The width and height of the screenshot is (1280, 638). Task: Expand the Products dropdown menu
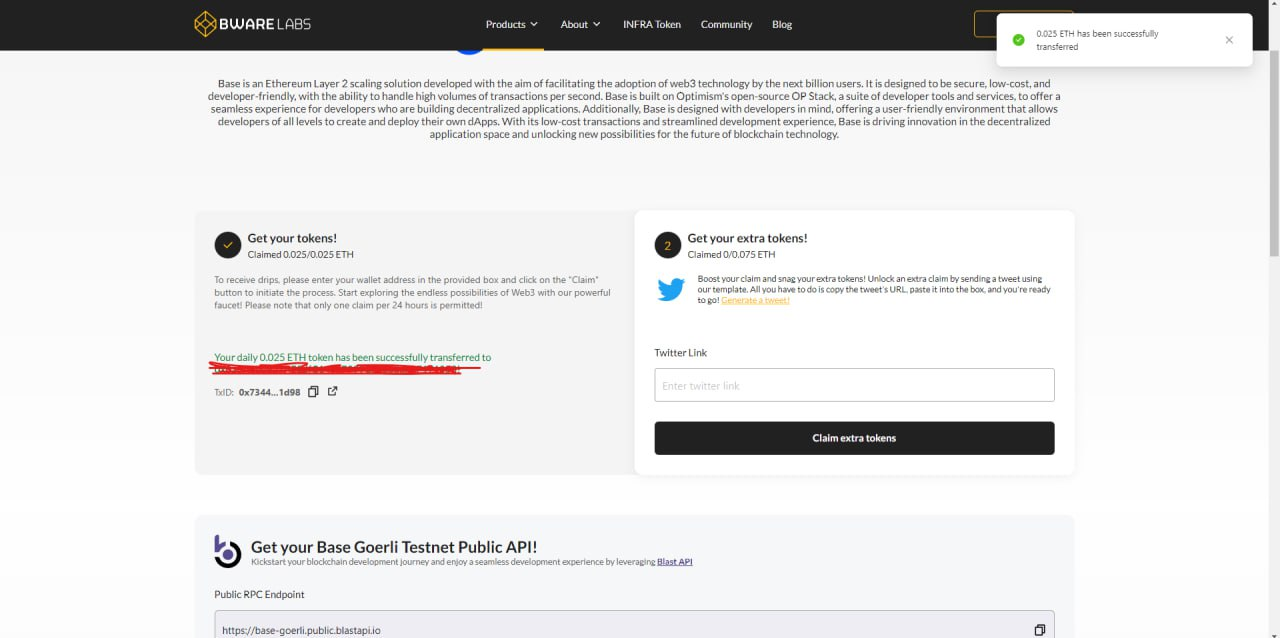(511, 24)
